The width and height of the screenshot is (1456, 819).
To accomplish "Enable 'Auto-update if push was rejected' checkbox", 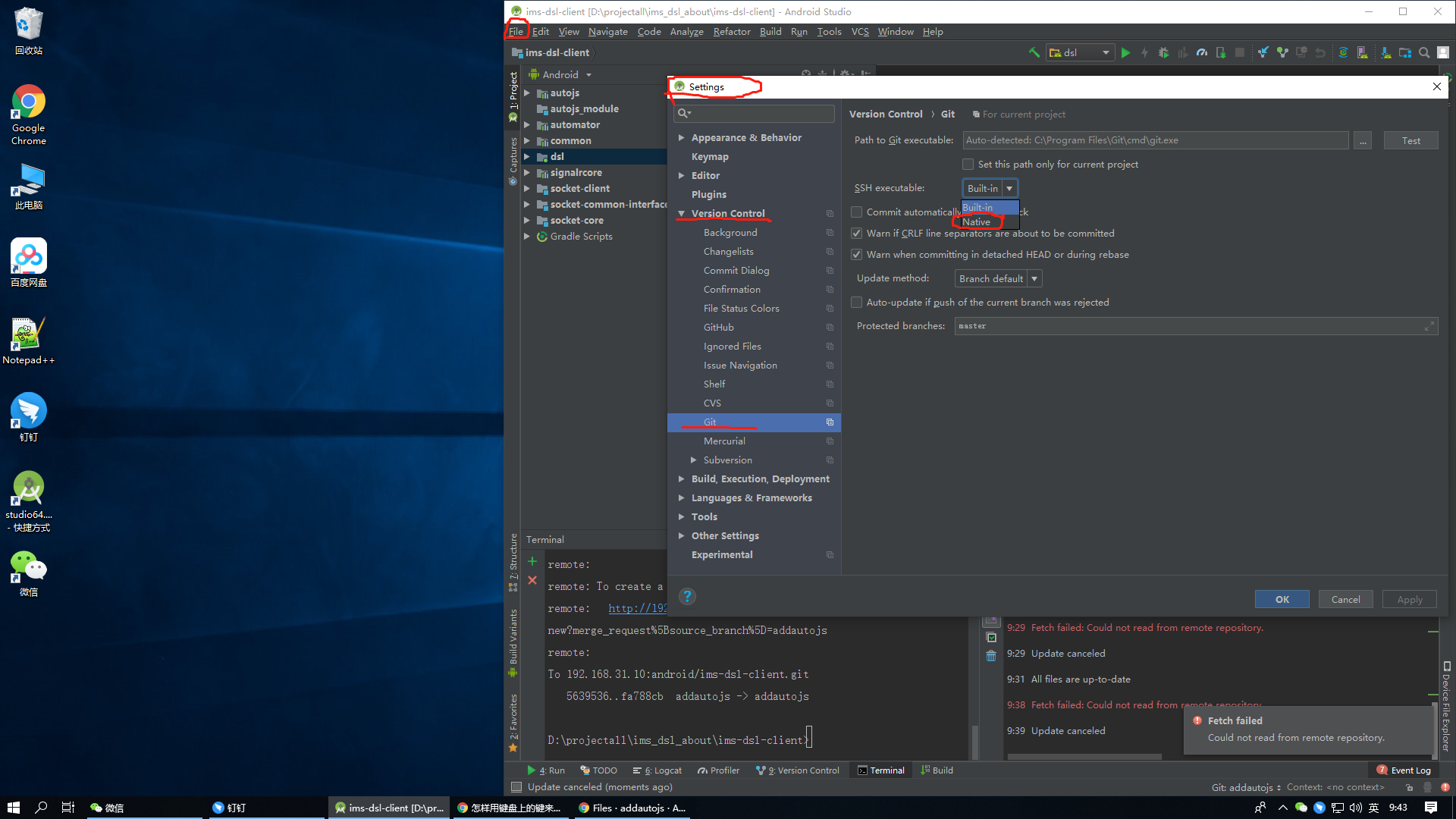I will coord(856,303).
